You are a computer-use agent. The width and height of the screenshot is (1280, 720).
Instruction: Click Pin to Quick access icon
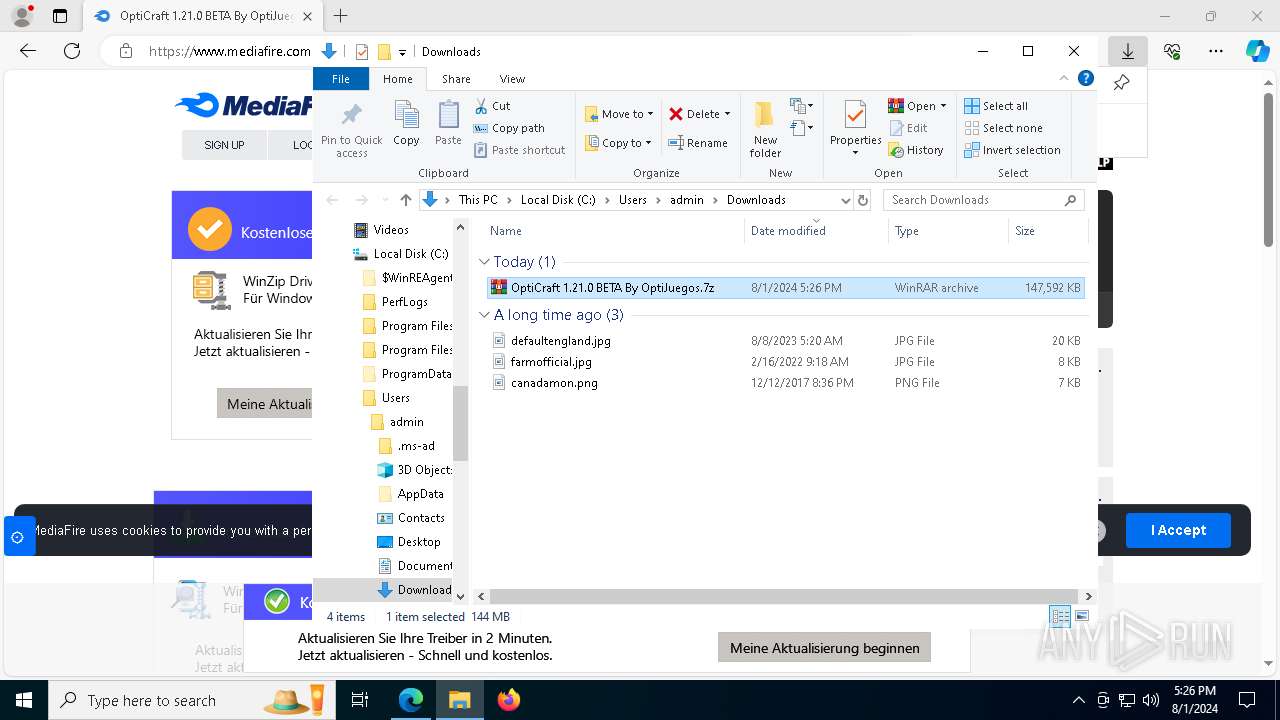click(351, 128)
